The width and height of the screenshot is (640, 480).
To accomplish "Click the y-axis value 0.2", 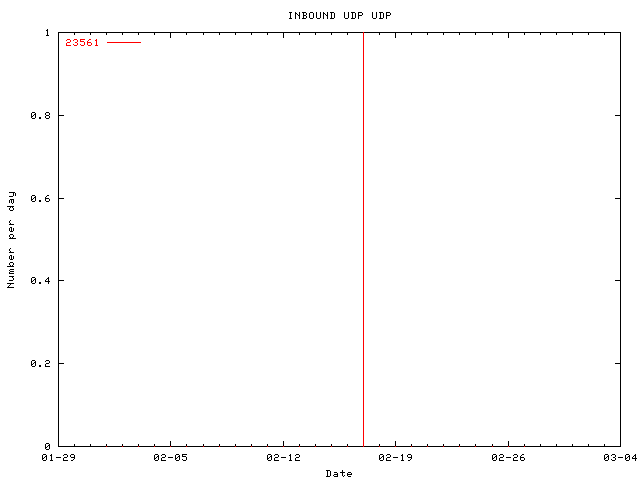I will (41, 364).
